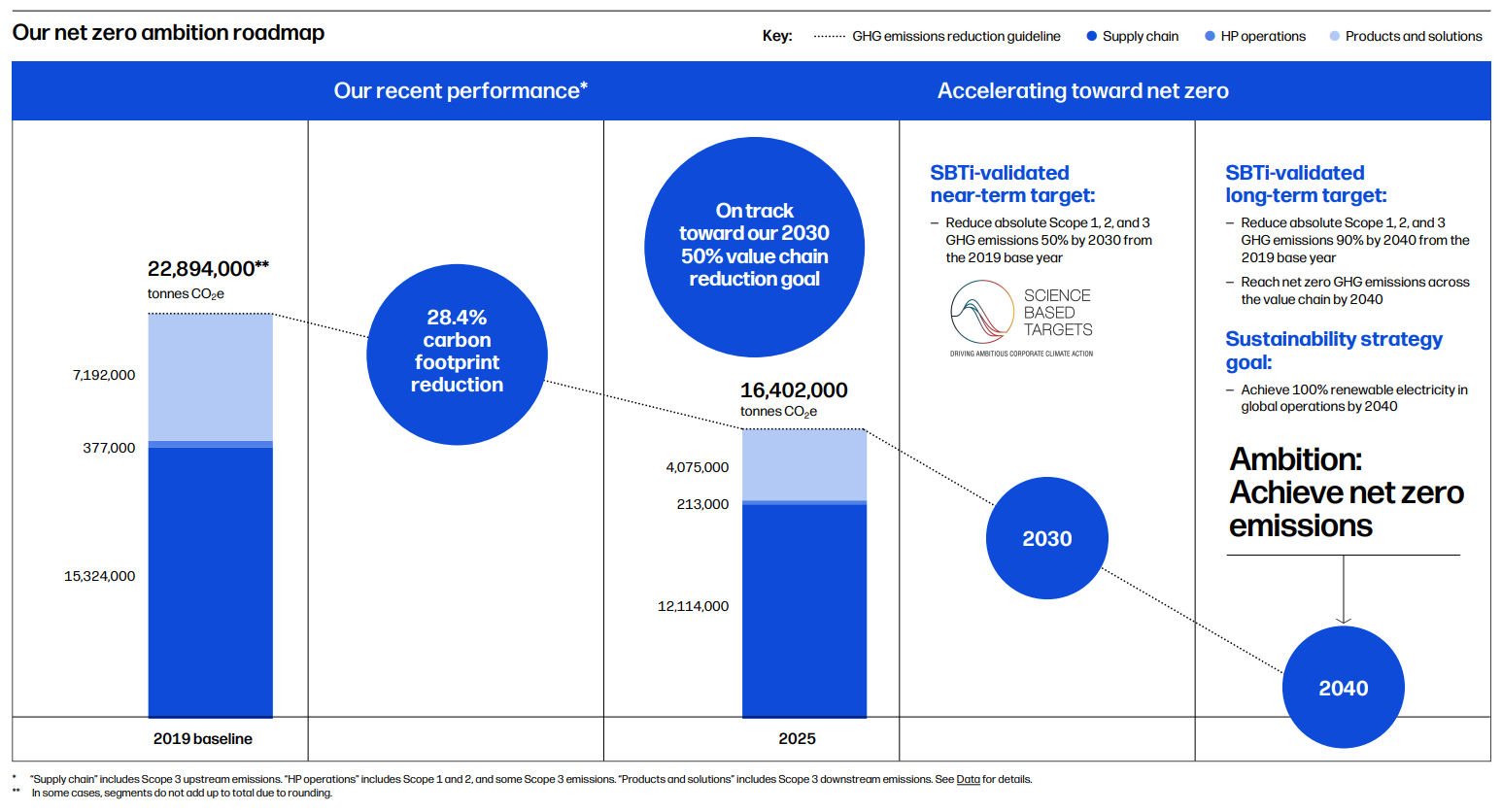Click the '2019 baseline' axis label
Screen dimensions: 1502x812
(x=203, y=739)
